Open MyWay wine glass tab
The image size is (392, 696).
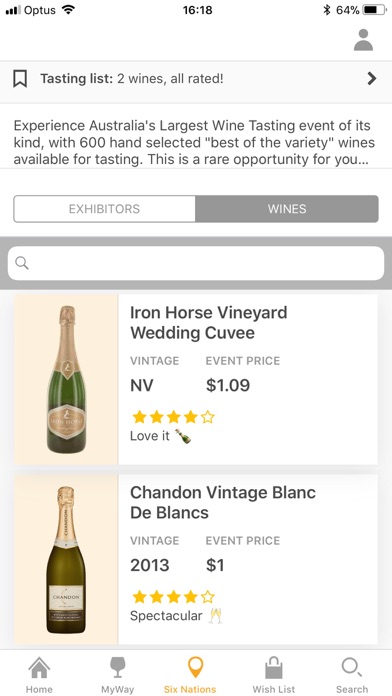[x=118, y=675]
